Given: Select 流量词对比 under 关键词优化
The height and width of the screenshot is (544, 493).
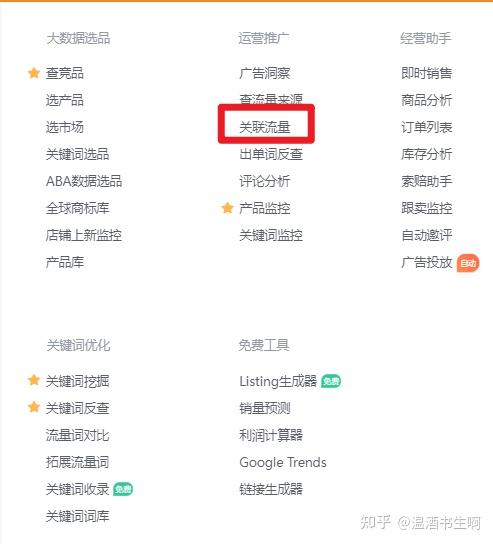Looking at the screenshot, I should point(78,435).
